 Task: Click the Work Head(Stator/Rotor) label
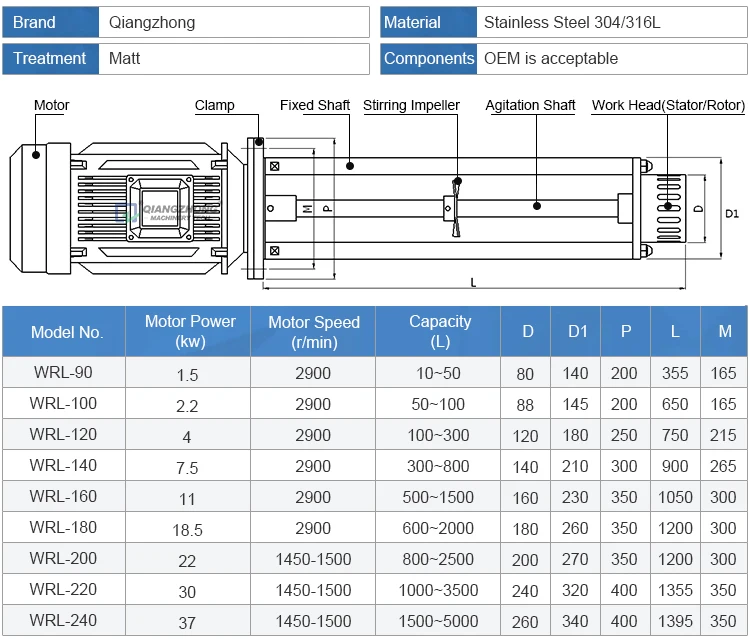(x=666, y=105)
